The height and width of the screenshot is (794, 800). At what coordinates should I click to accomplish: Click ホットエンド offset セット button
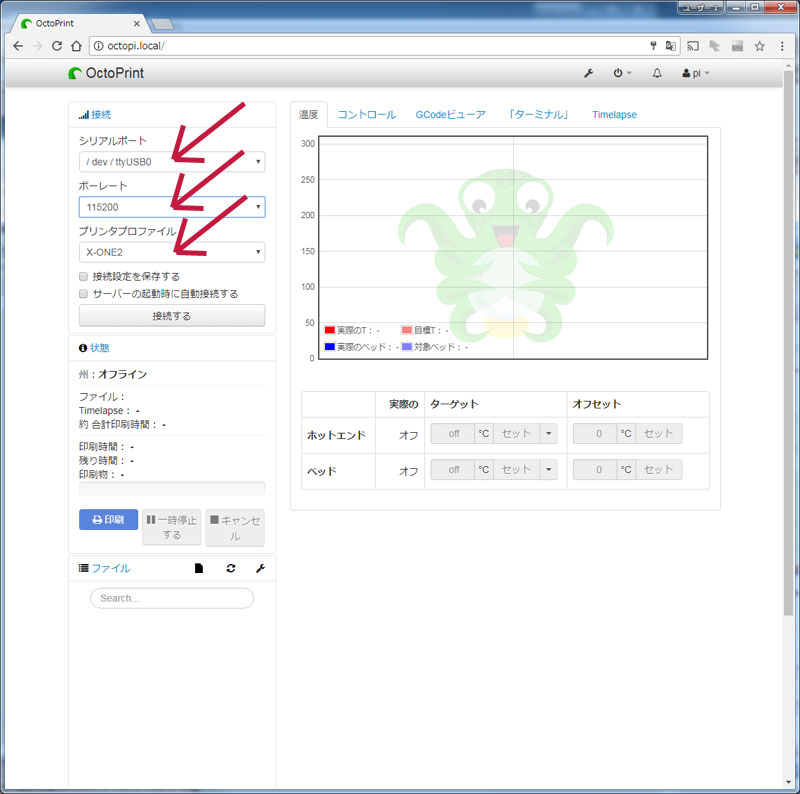coord(659,434)
